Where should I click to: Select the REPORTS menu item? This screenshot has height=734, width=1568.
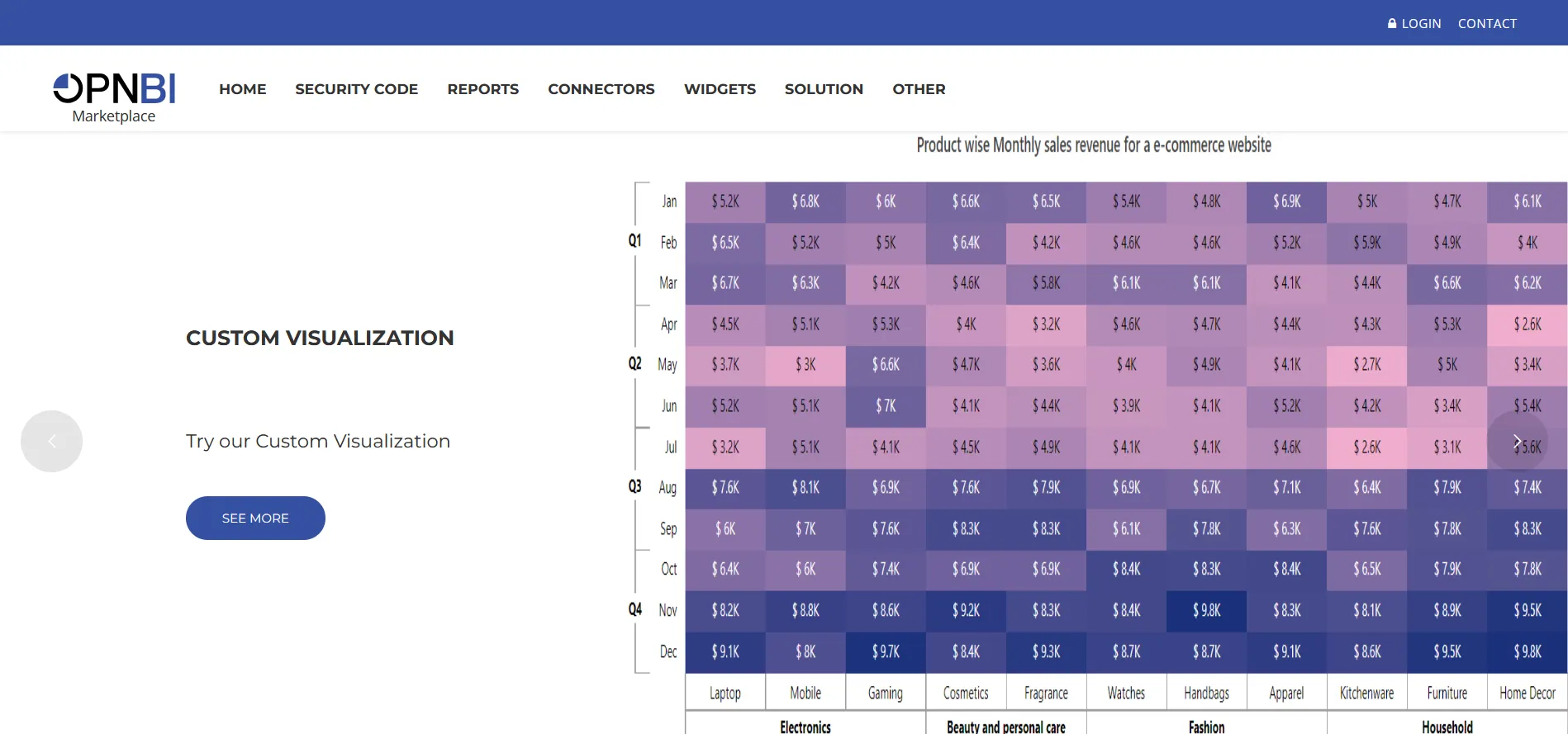[483, 89]
